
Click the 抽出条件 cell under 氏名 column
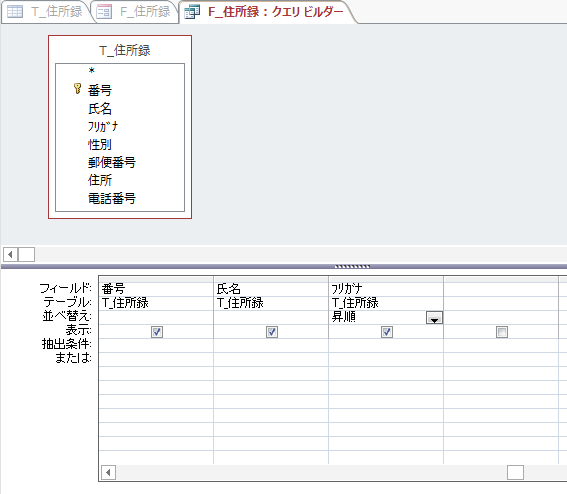click(x=271, y=345)
